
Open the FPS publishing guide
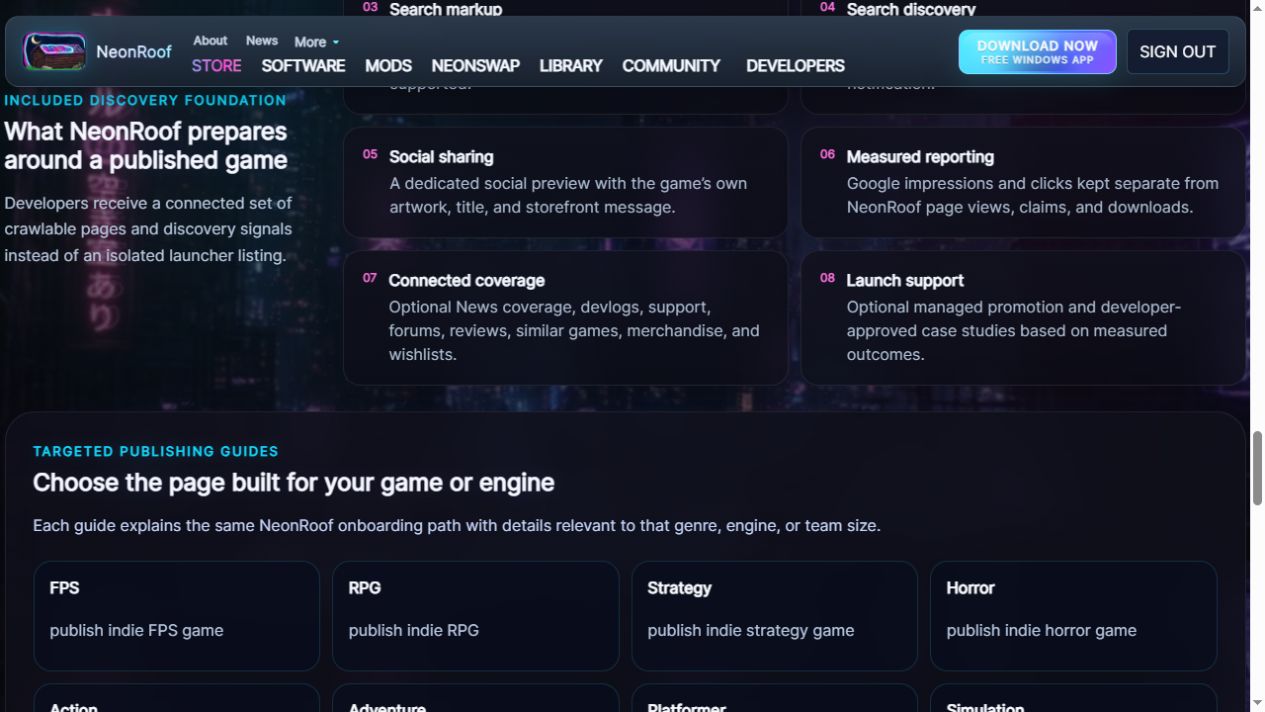176,616
